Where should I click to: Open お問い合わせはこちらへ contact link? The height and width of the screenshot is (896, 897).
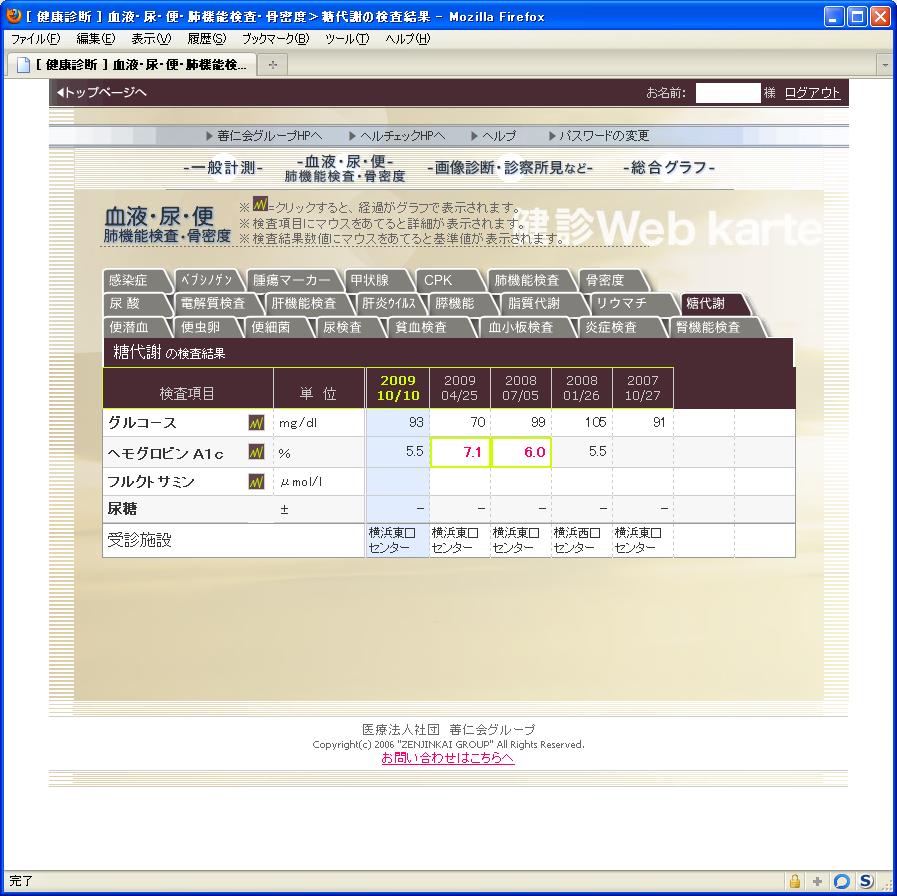coord(448,758)
